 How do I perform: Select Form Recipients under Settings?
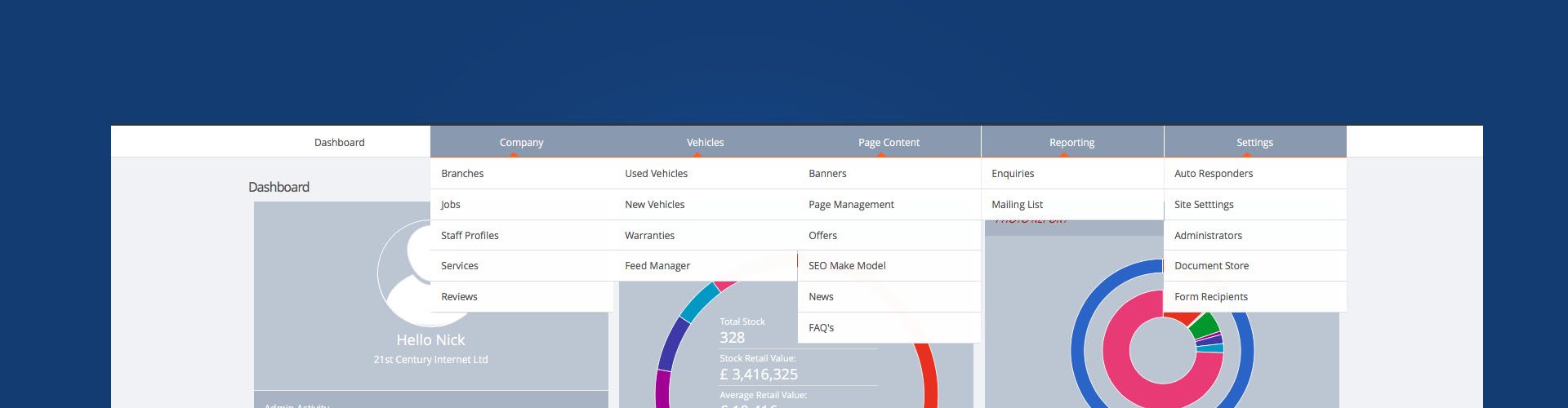tap(1255, 297)
